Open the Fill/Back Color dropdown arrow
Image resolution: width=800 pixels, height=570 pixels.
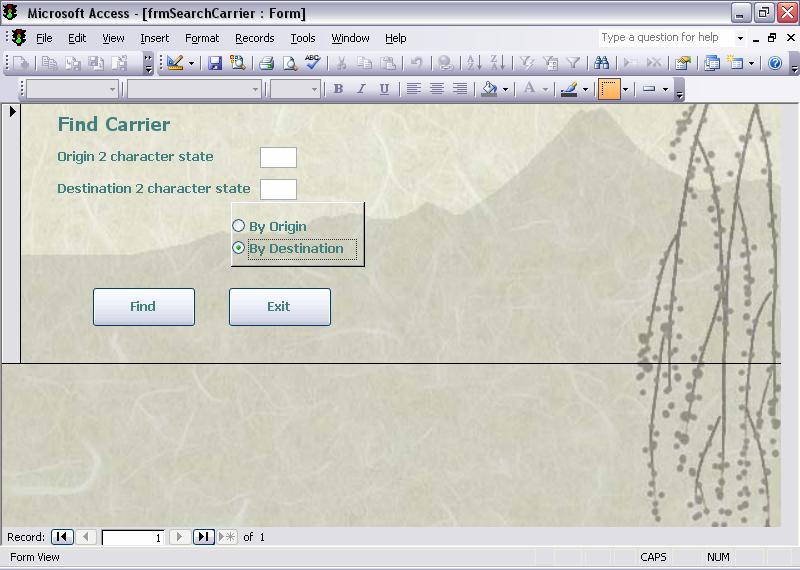[505, 89]
